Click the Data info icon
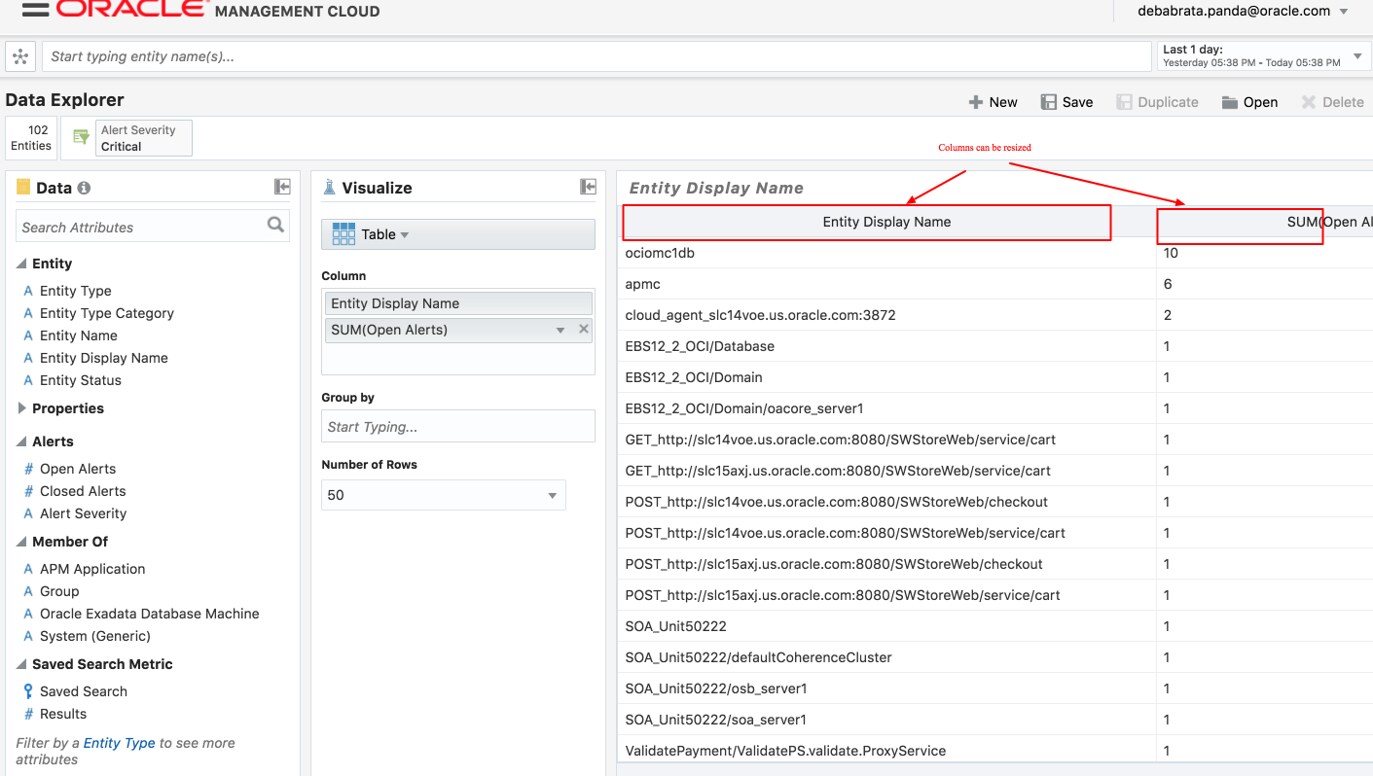The width and height of the screenshot is (1373, 776). pos(84,188)
